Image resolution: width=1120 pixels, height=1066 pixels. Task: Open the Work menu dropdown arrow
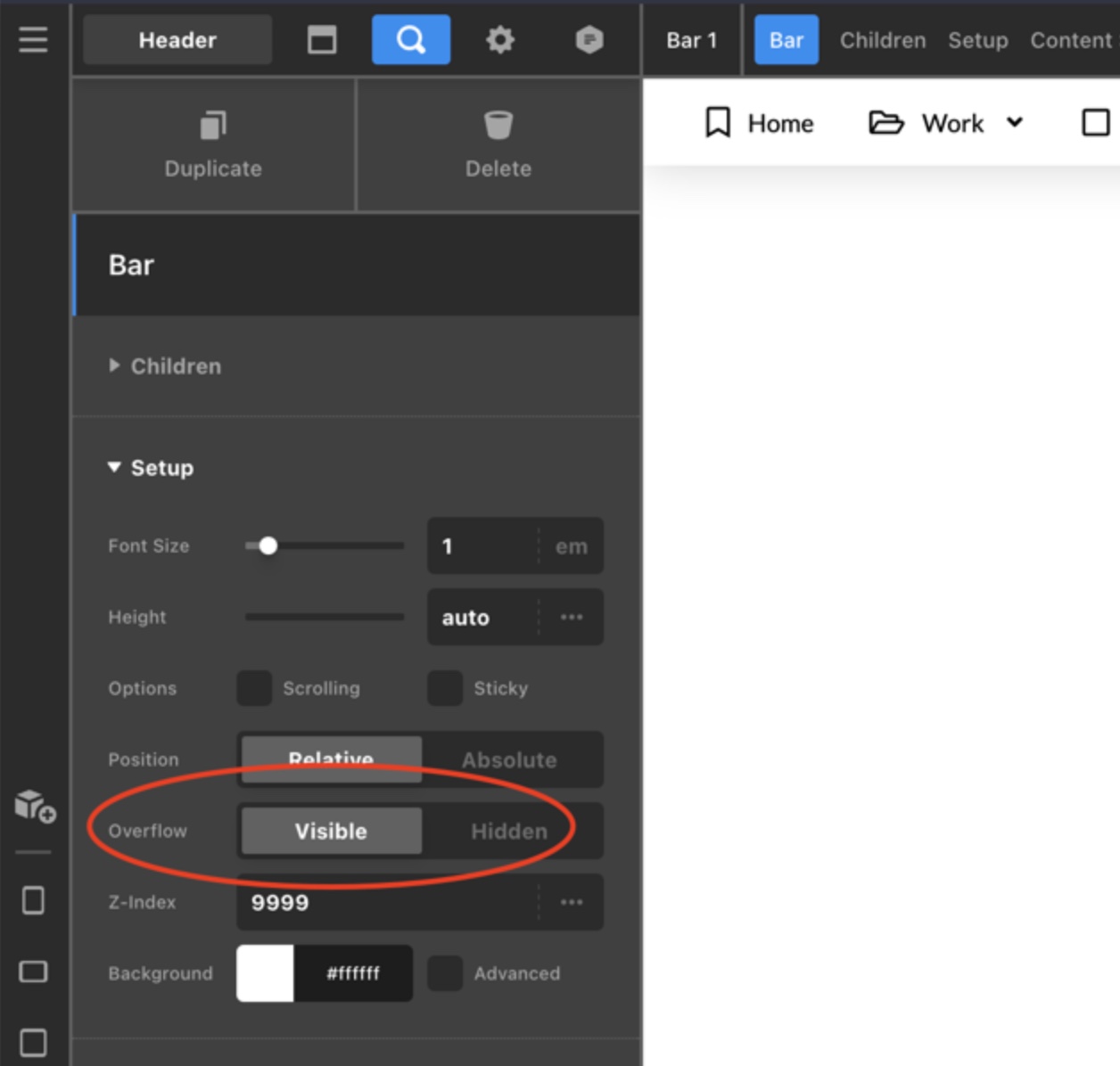coord(1014,122)
